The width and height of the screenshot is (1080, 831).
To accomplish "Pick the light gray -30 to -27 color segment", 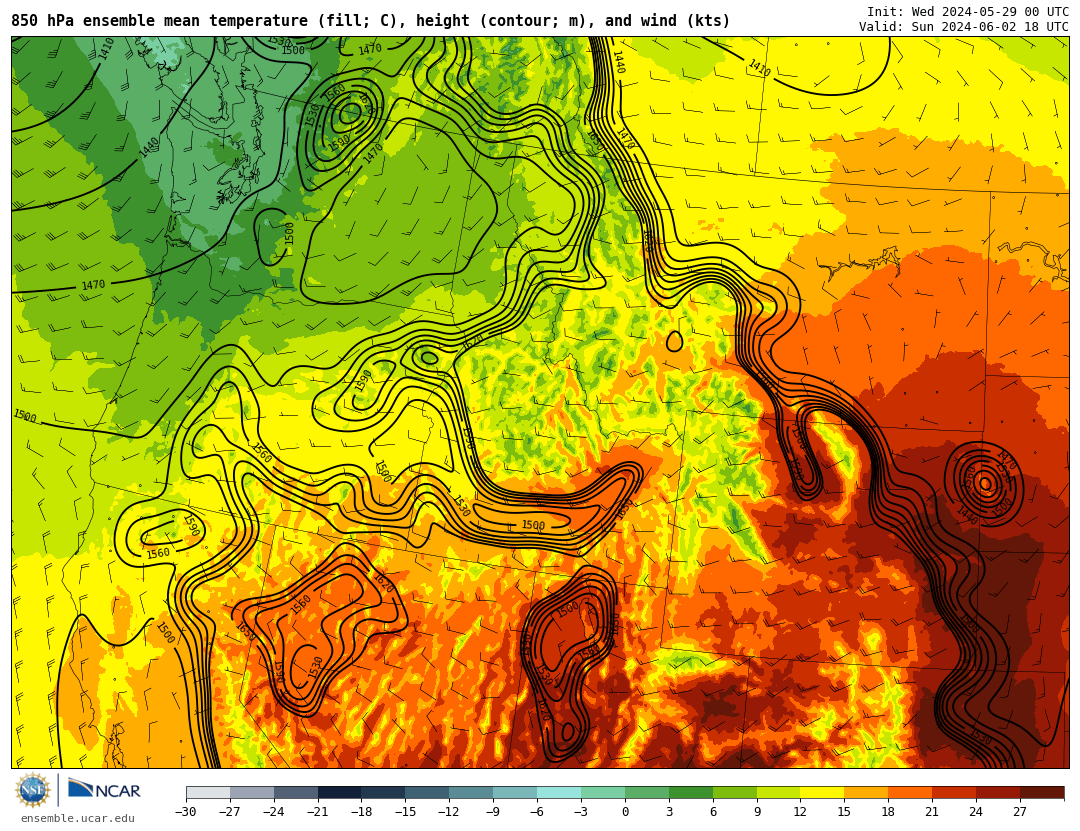I will pyautogui.click(x=208, y=792).
